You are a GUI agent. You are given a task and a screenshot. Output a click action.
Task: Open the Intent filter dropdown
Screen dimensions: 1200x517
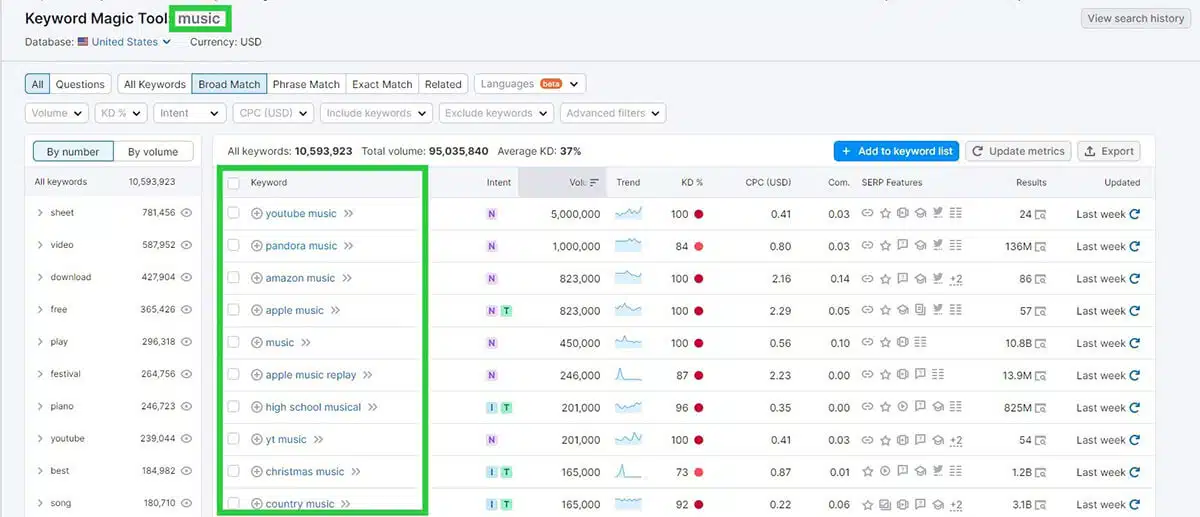click(189, 113)
